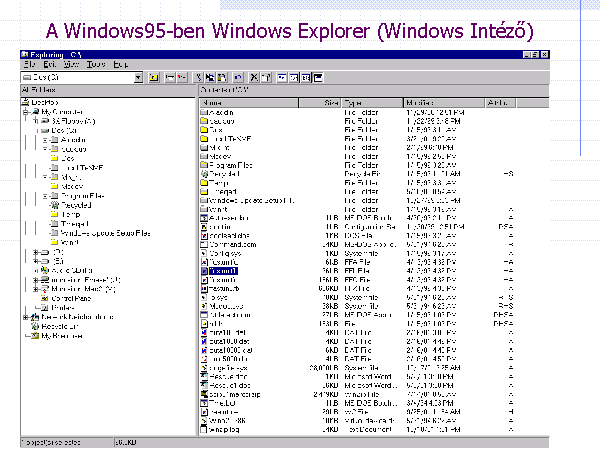
Task: Click the Up One Level toolbar icon
Action: pyautogui.click(x=153, y=77)
